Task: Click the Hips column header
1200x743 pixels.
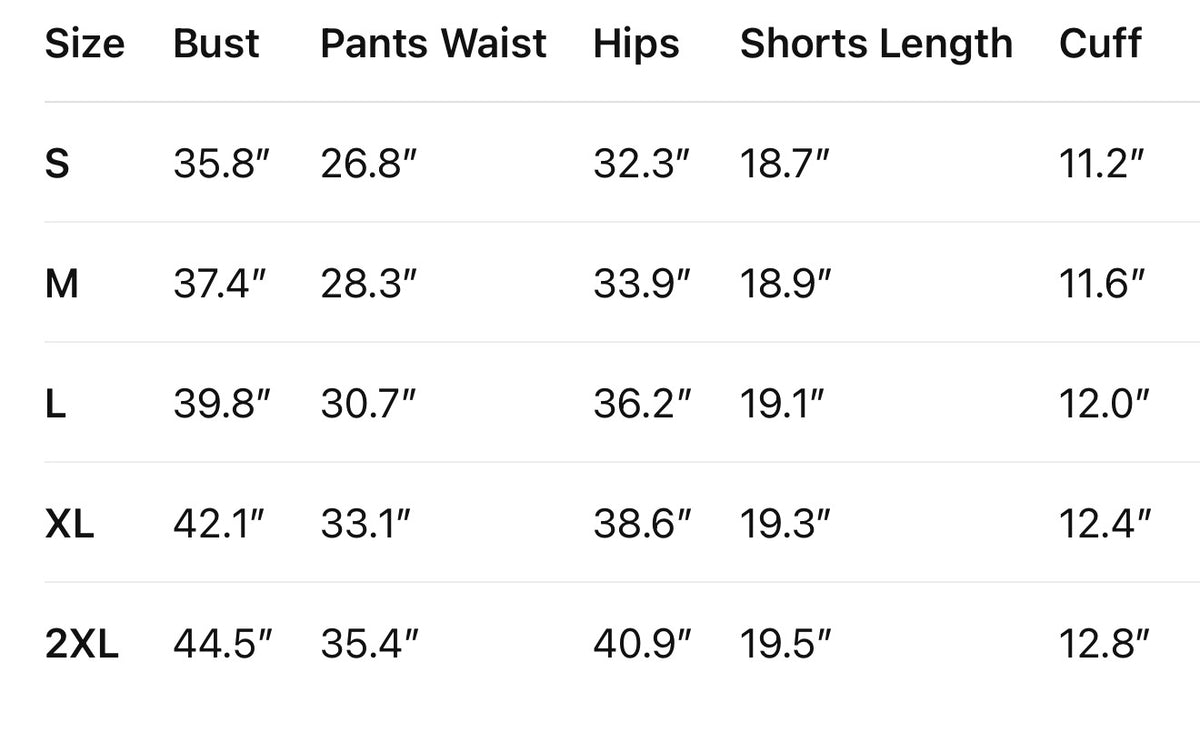Action: [x=636, y=45]
